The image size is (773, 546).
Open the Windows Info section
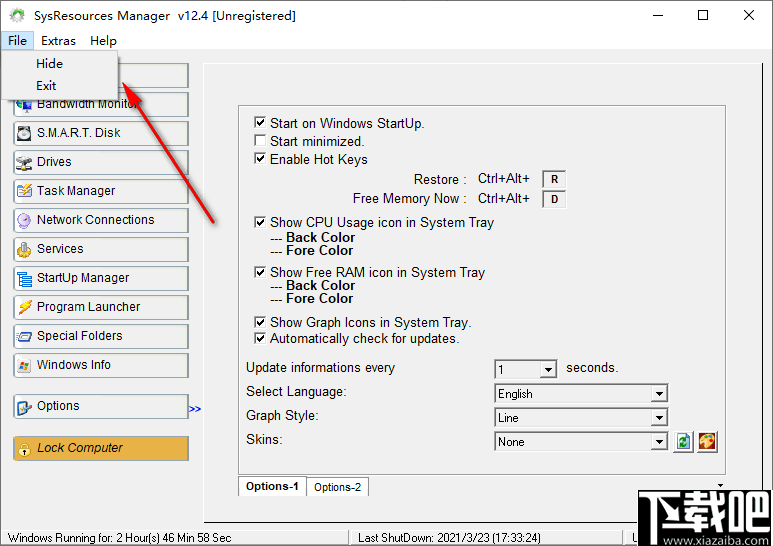pos(101,365)
